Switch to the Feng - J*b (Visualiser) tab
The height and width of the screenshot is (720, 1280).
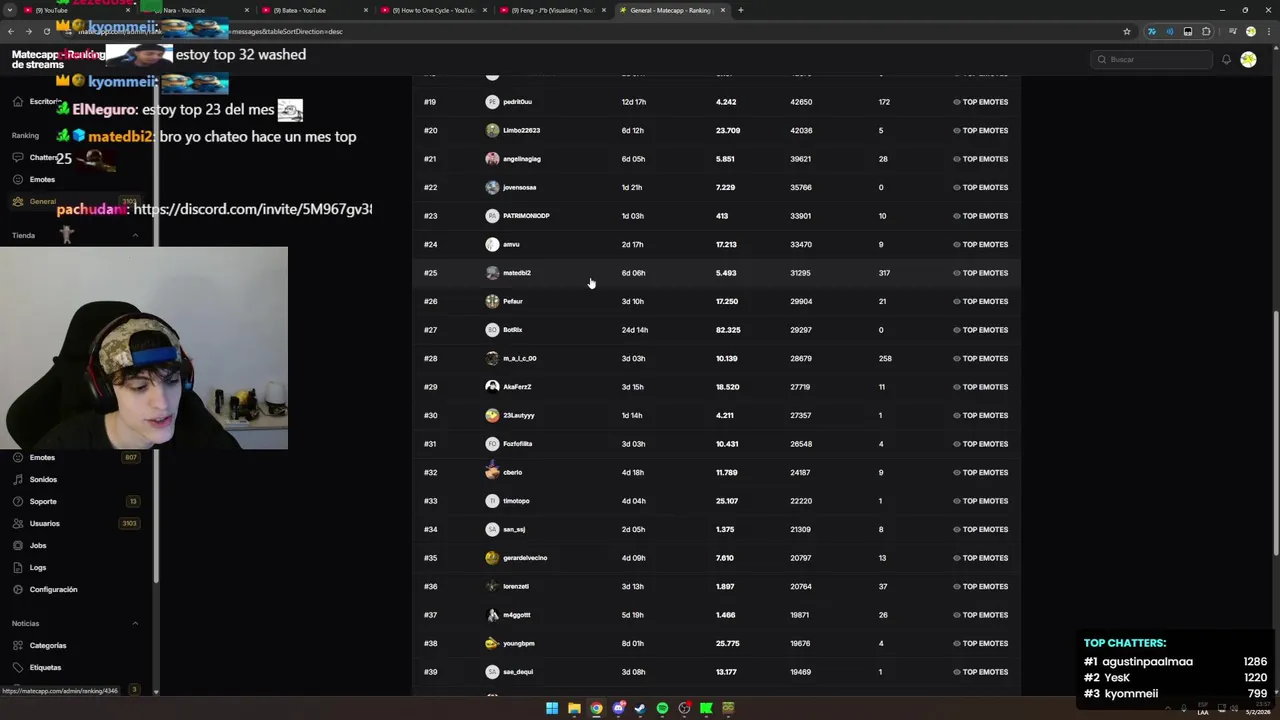552,10
